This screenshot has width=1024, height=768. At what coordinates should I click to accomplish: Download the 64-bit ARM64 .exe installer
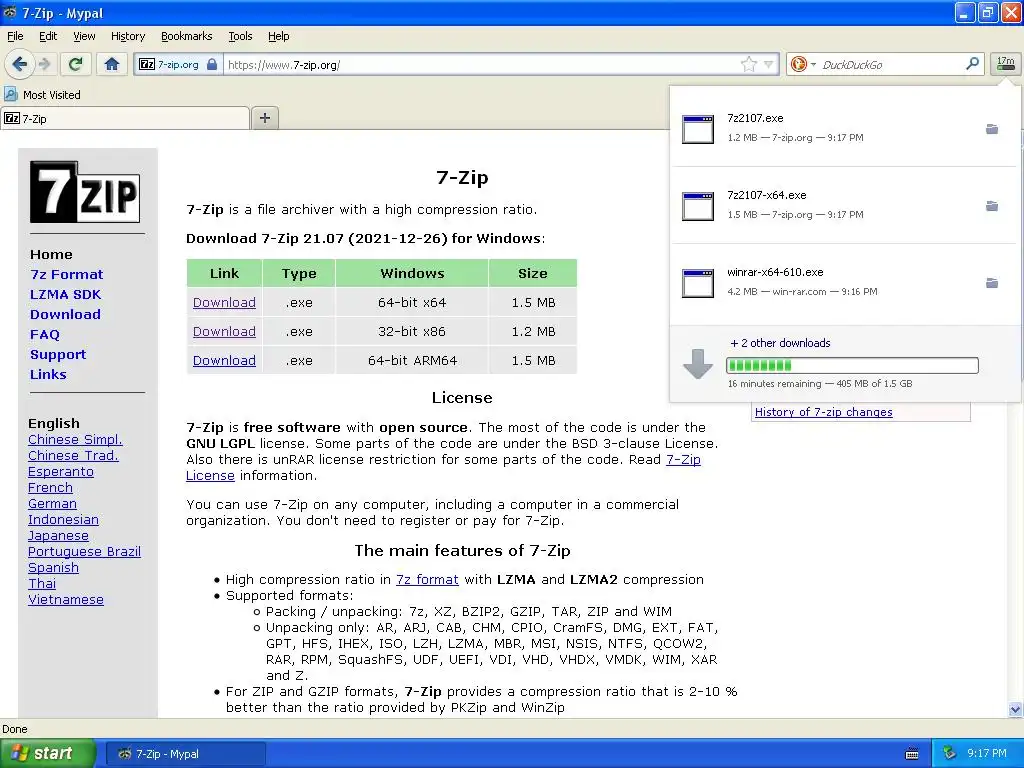pos(224,360)
